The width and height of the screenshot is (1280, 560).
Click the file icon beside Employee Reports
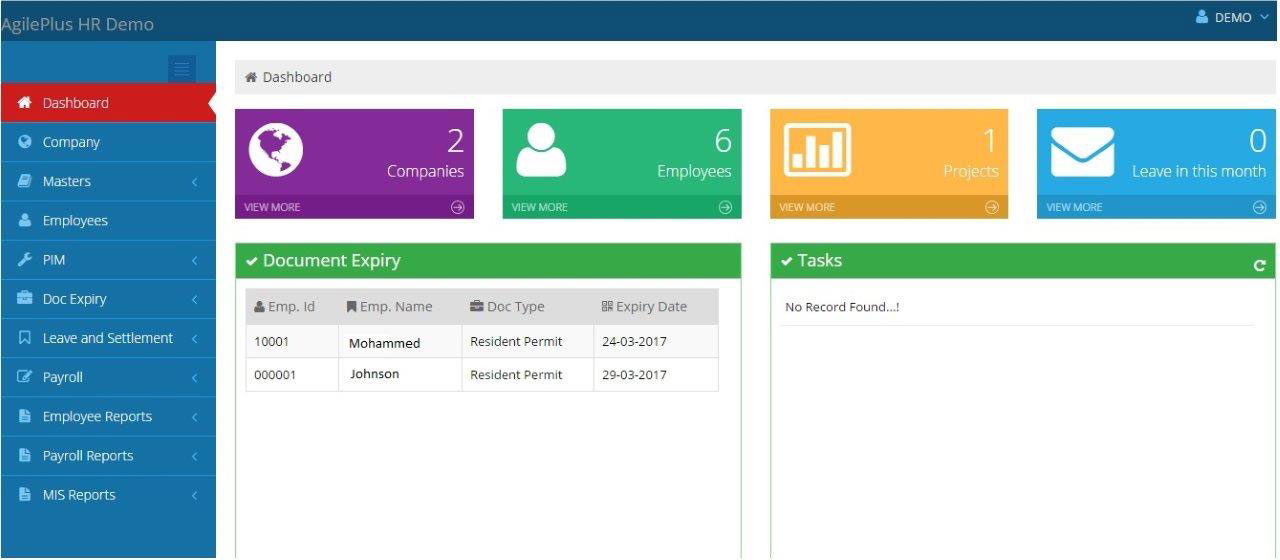[25, 416]
